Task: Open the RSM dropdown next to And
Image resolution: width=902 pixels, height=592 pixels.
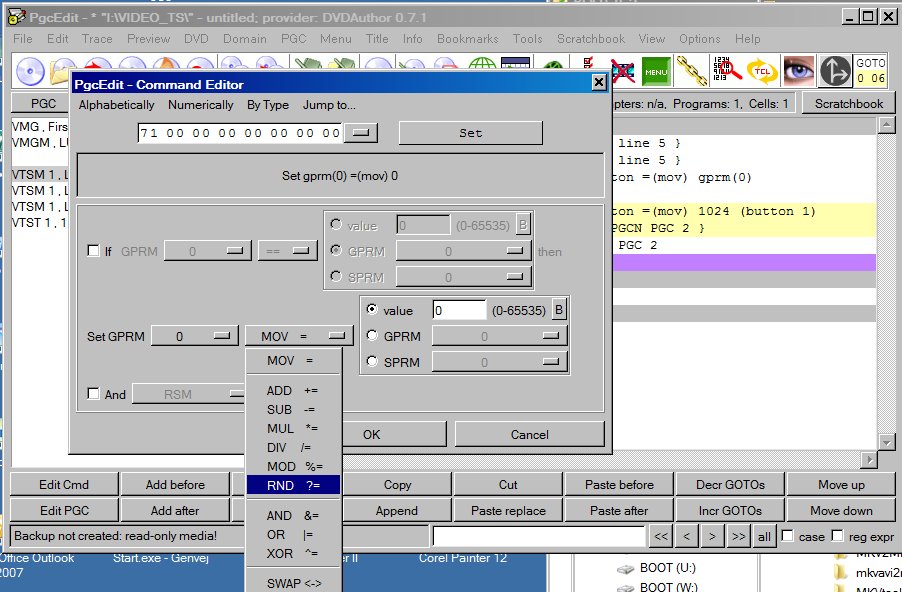Action: [189, 394]
